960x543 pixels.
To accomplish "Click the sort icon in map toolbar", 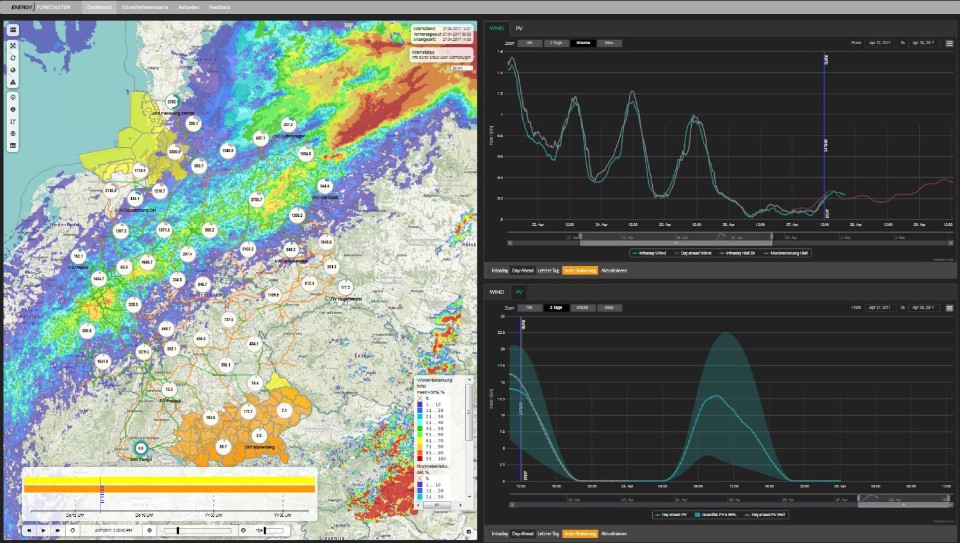I will [13, 122].
